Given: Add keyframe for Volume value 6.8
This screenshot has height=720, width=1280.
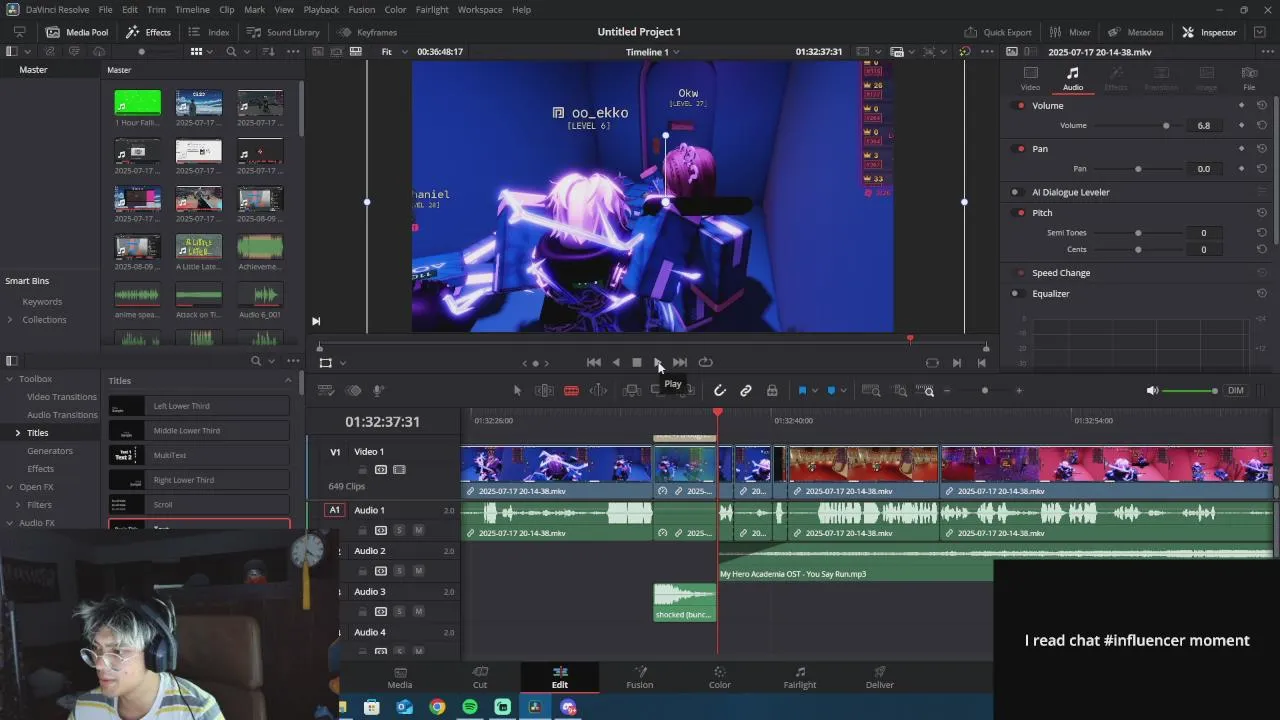Looking at the screenshot, I should 1242,126.
